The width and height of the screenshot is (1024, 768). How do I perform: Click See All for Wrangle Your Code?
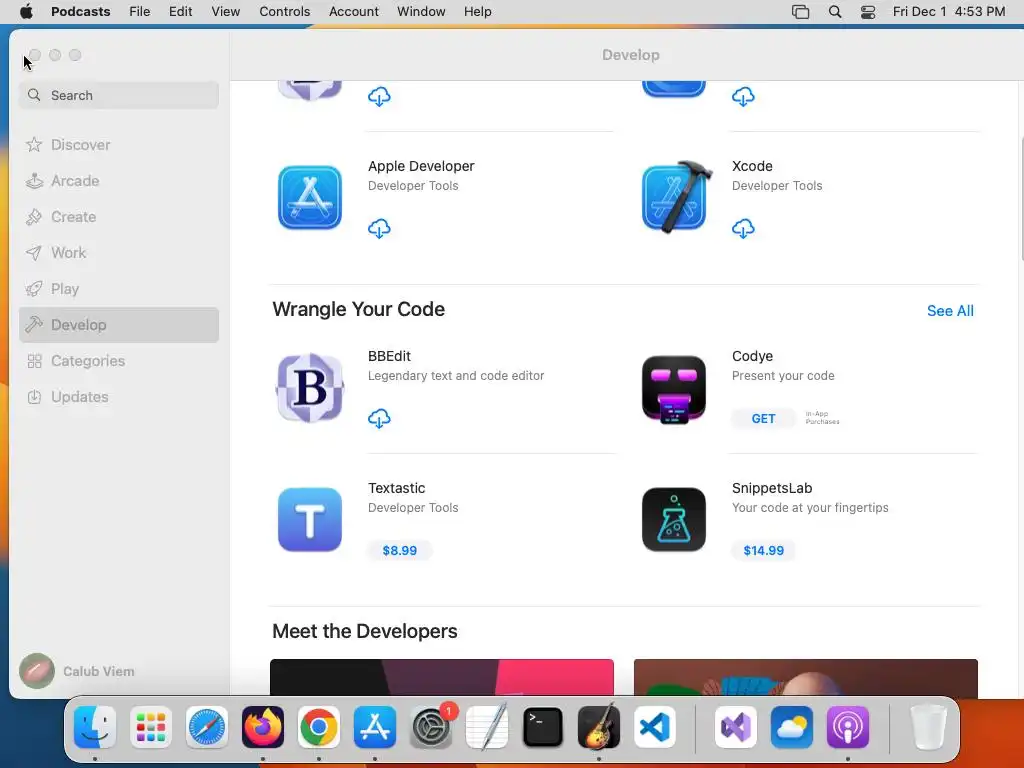(x=950, y=311)
